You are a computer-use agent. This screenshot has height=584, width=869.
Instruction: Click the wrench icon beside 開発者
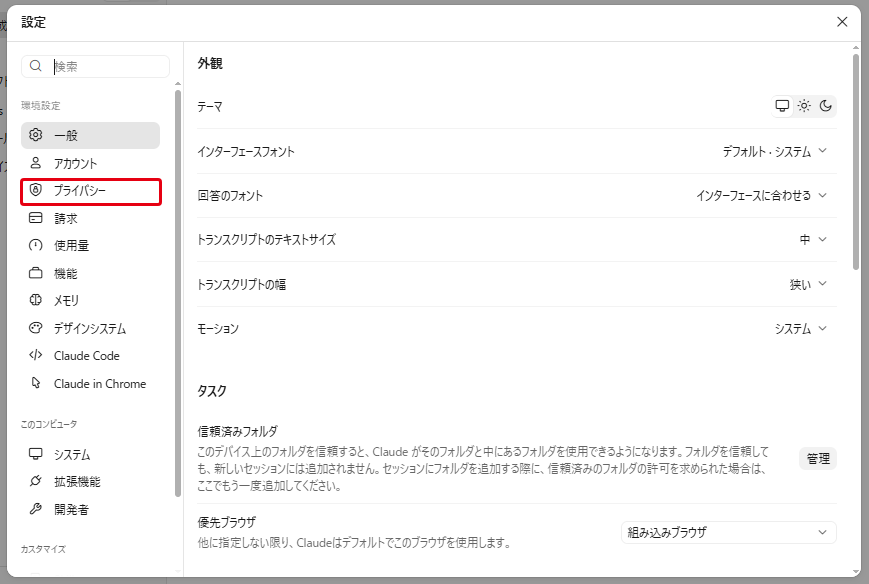35,509
